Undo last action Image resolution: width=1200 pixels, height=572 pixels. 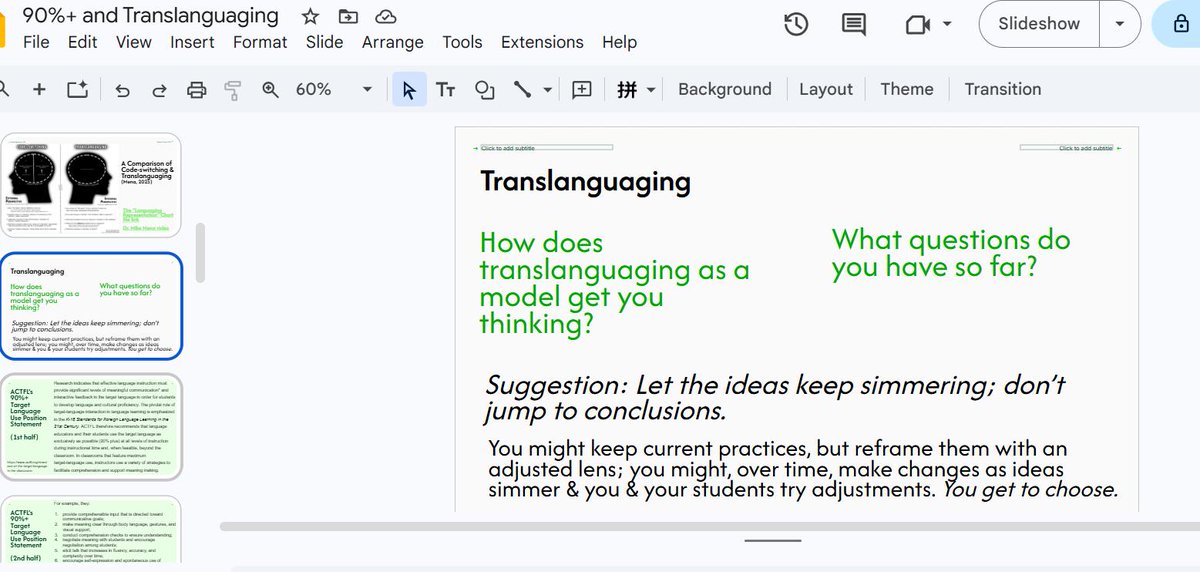click(x=122, y=89)
